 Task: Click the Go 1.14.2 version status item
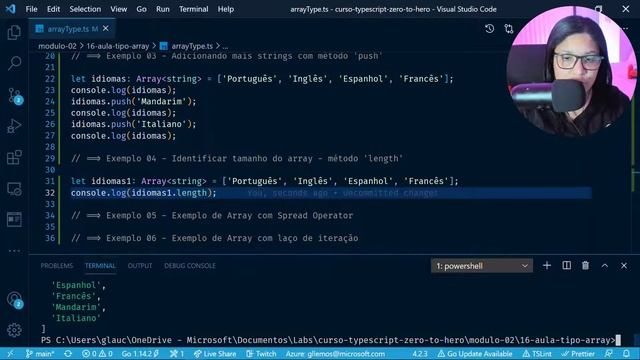pyautogui.click(x=140, y=354)
